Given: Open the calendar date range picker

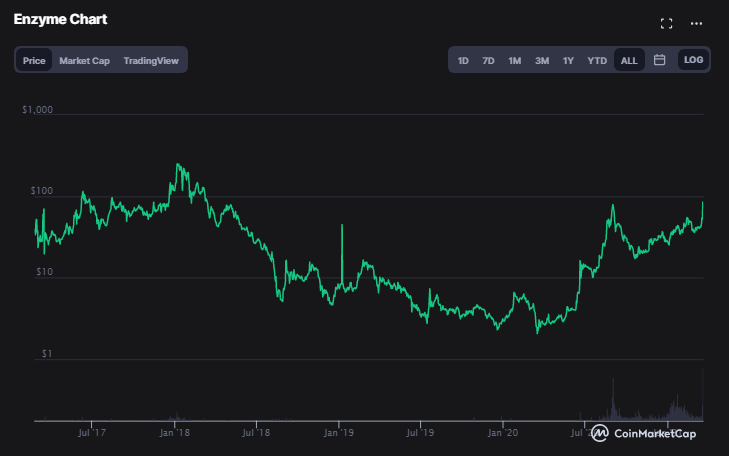Looking at the screenshot, I should (660, 60).
